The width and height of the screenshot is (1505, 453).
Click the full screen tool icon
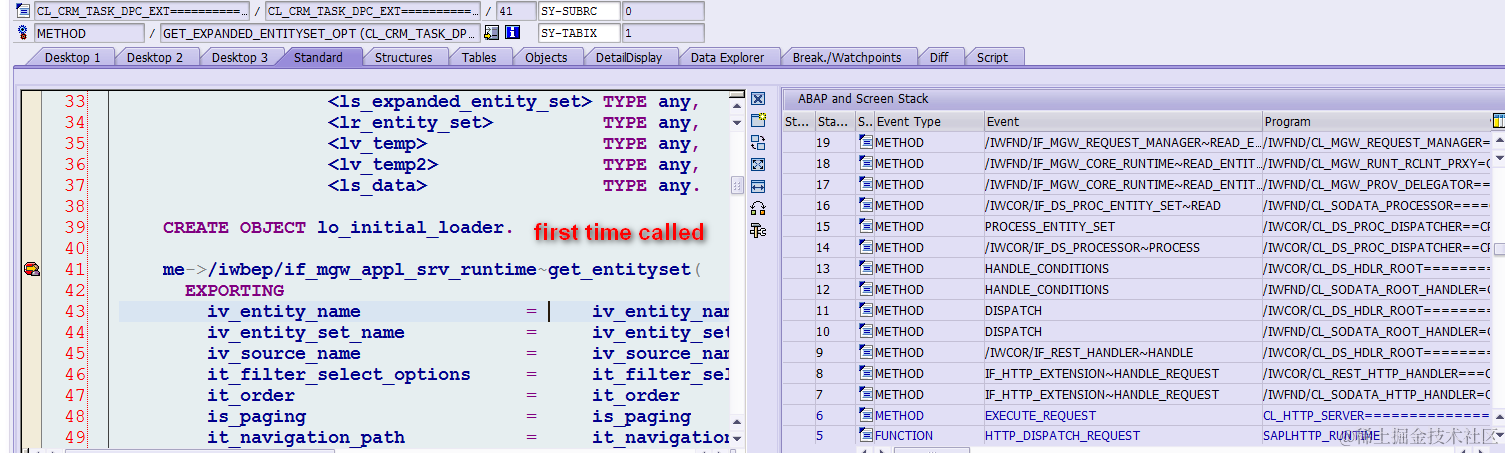(x=758, y=164)
